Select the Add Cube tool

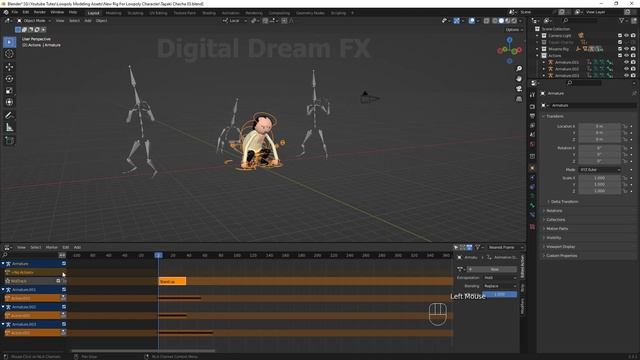(x=9, y=140)
